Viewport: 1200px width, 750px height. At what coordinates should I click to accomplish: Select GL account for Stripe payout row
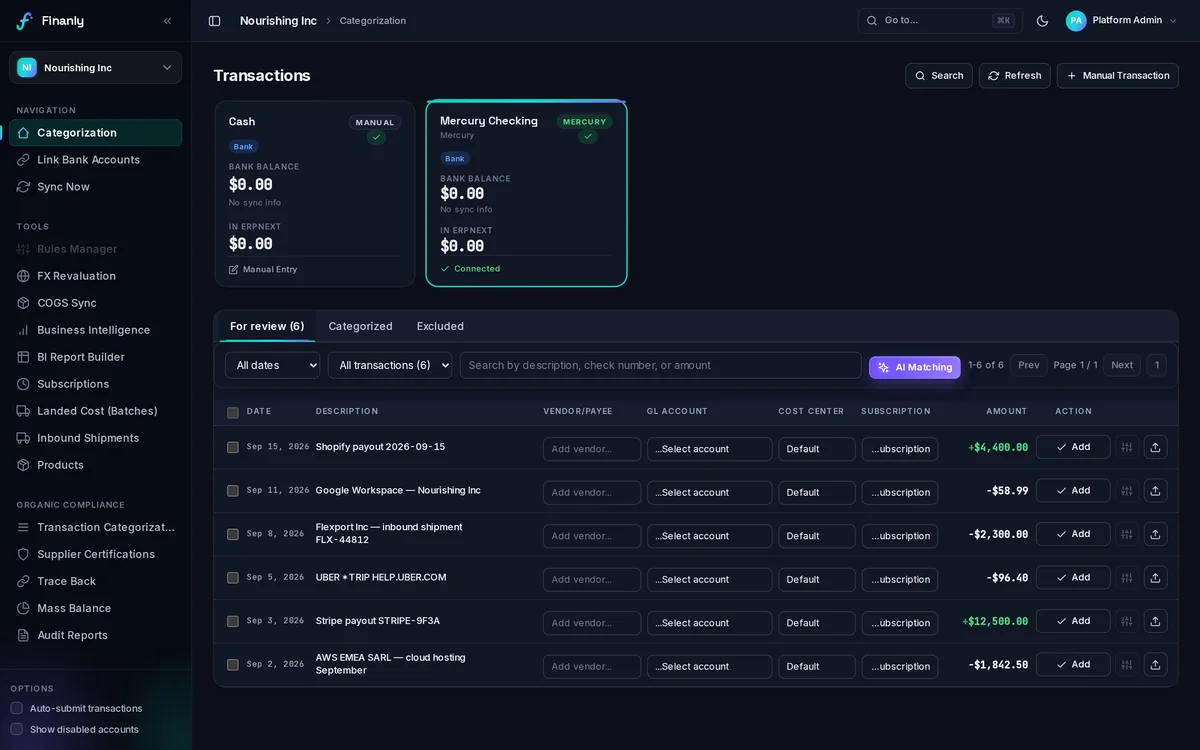[709, 623]
